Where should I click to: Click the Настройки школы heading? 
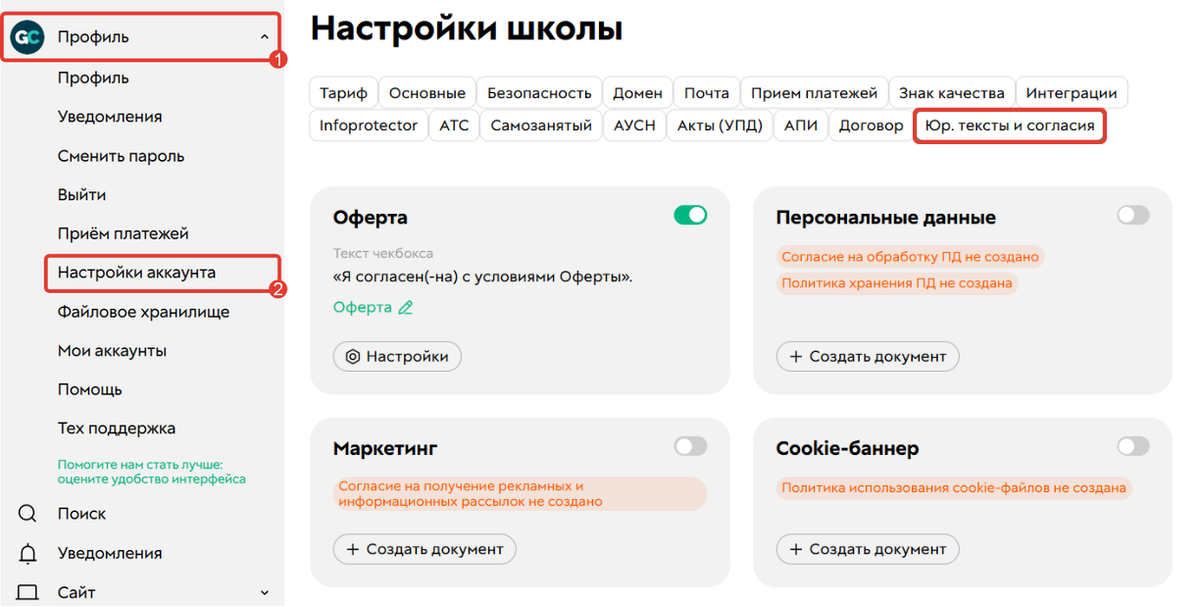[466, 30]
